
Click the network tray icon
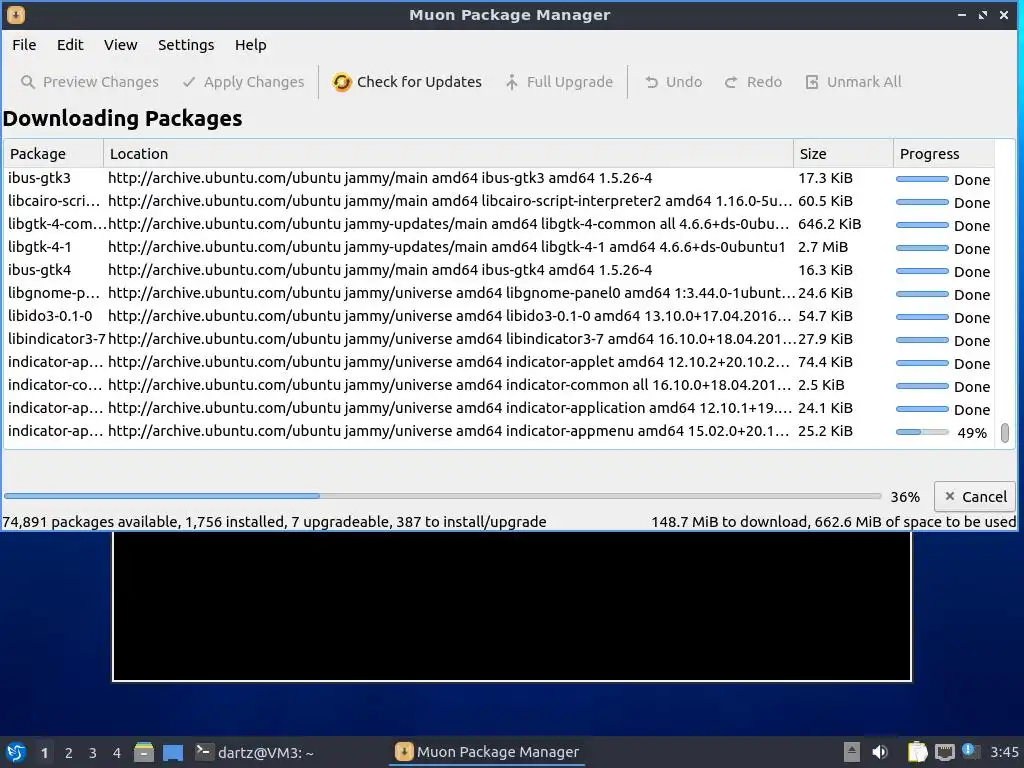click(x=944, y=752)
